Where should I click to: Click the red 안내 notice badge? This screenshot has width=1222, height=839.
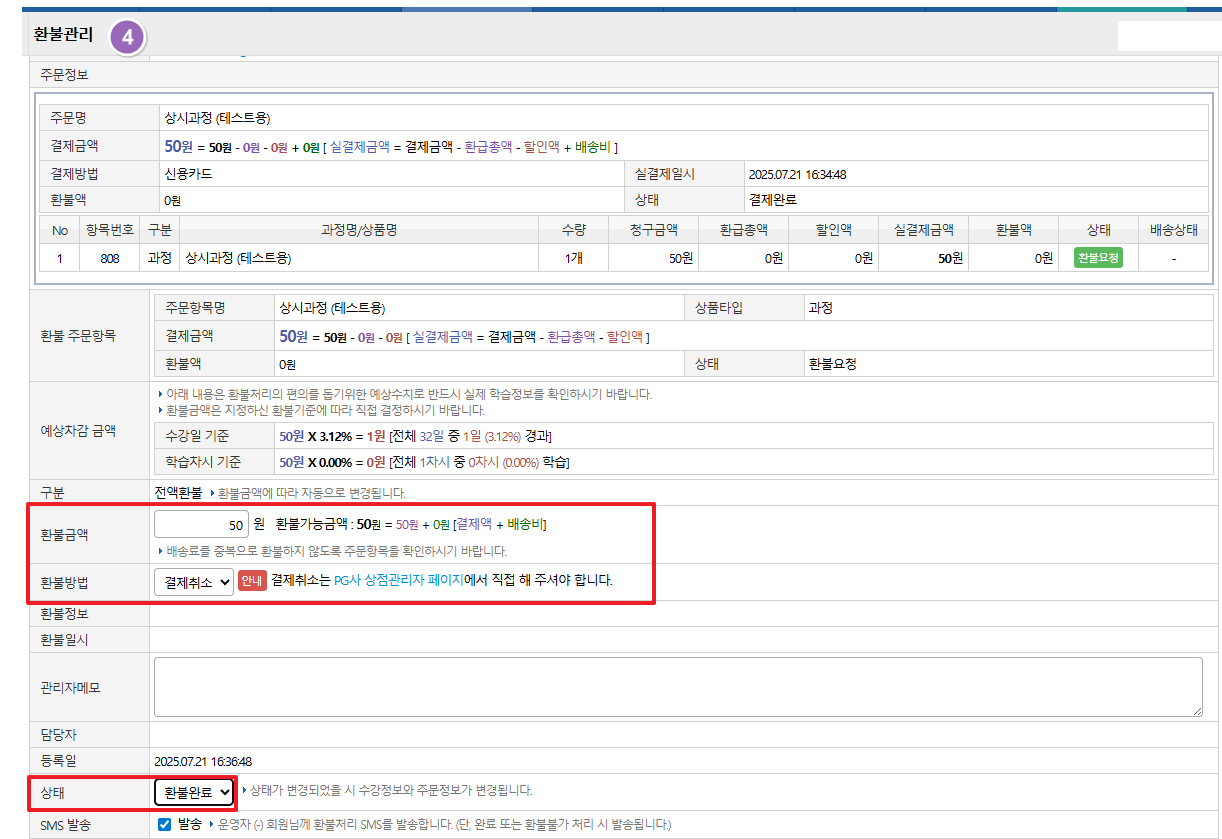[251, 580]
